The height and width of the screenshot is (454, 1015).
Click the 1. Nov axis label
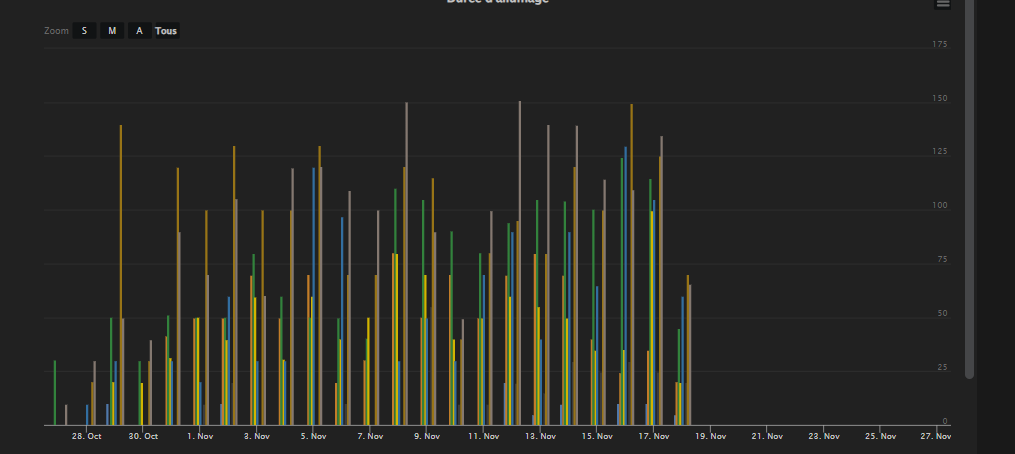(x=200, y=437)
